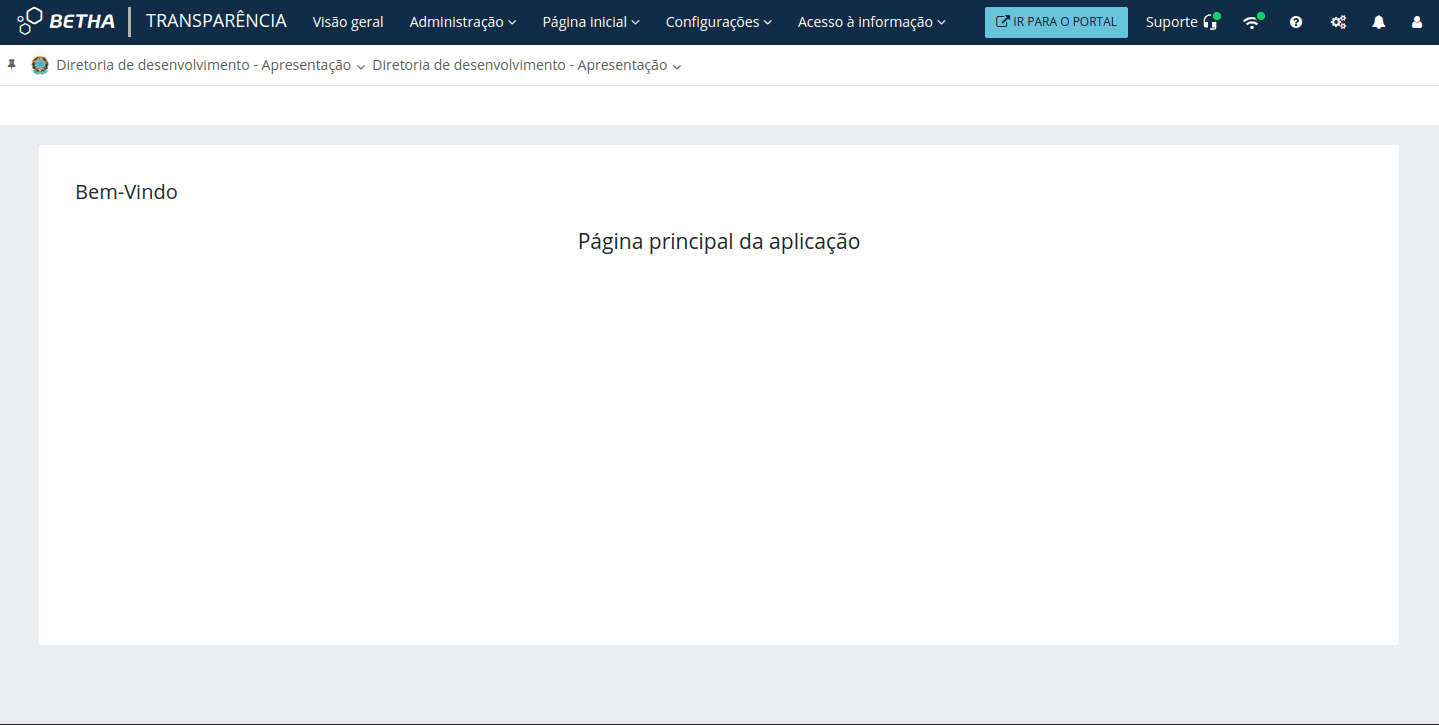1439x725 pixels.
Task: Click the Bem-Vindo heading
Action: pos(125,192)
